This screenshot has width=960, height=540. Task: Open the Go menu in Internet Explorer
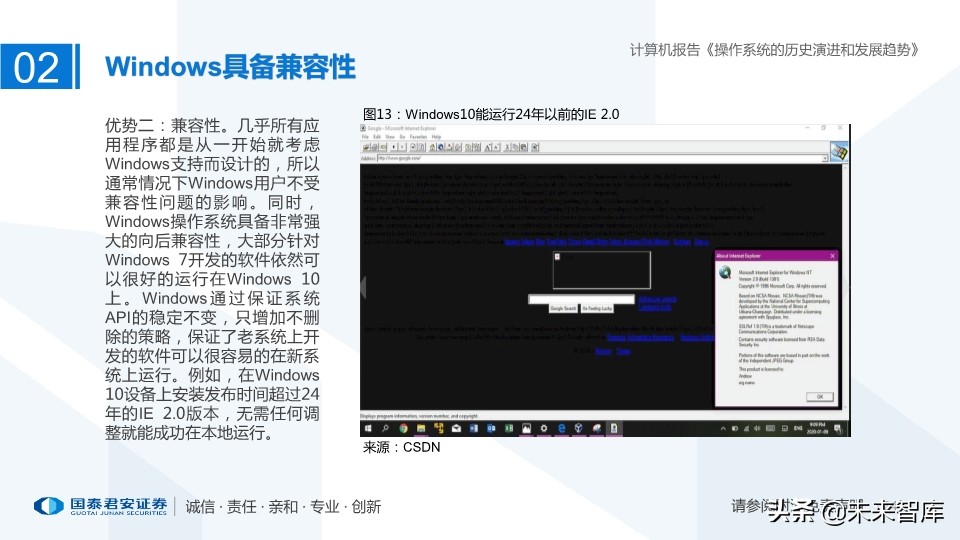click(x=402, y=137)
